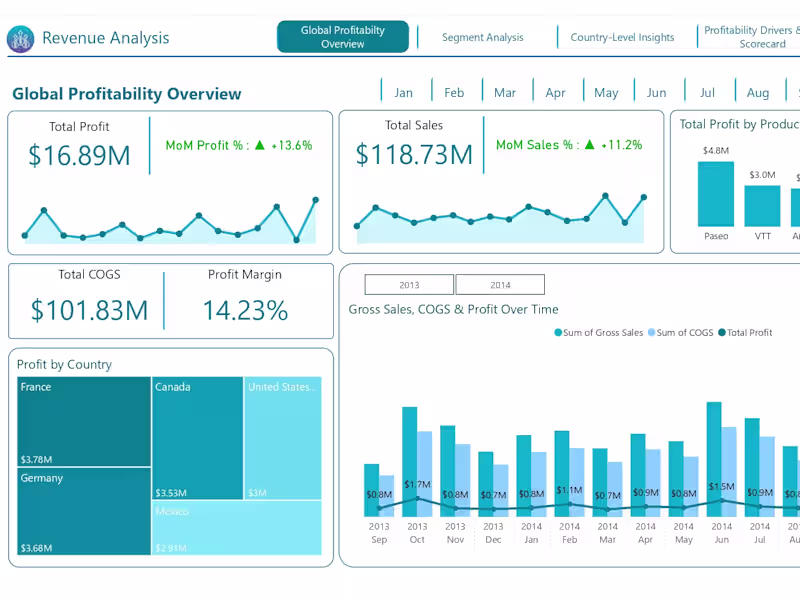Select the Jul month filter
800x600 pixels.
(707, 91)
